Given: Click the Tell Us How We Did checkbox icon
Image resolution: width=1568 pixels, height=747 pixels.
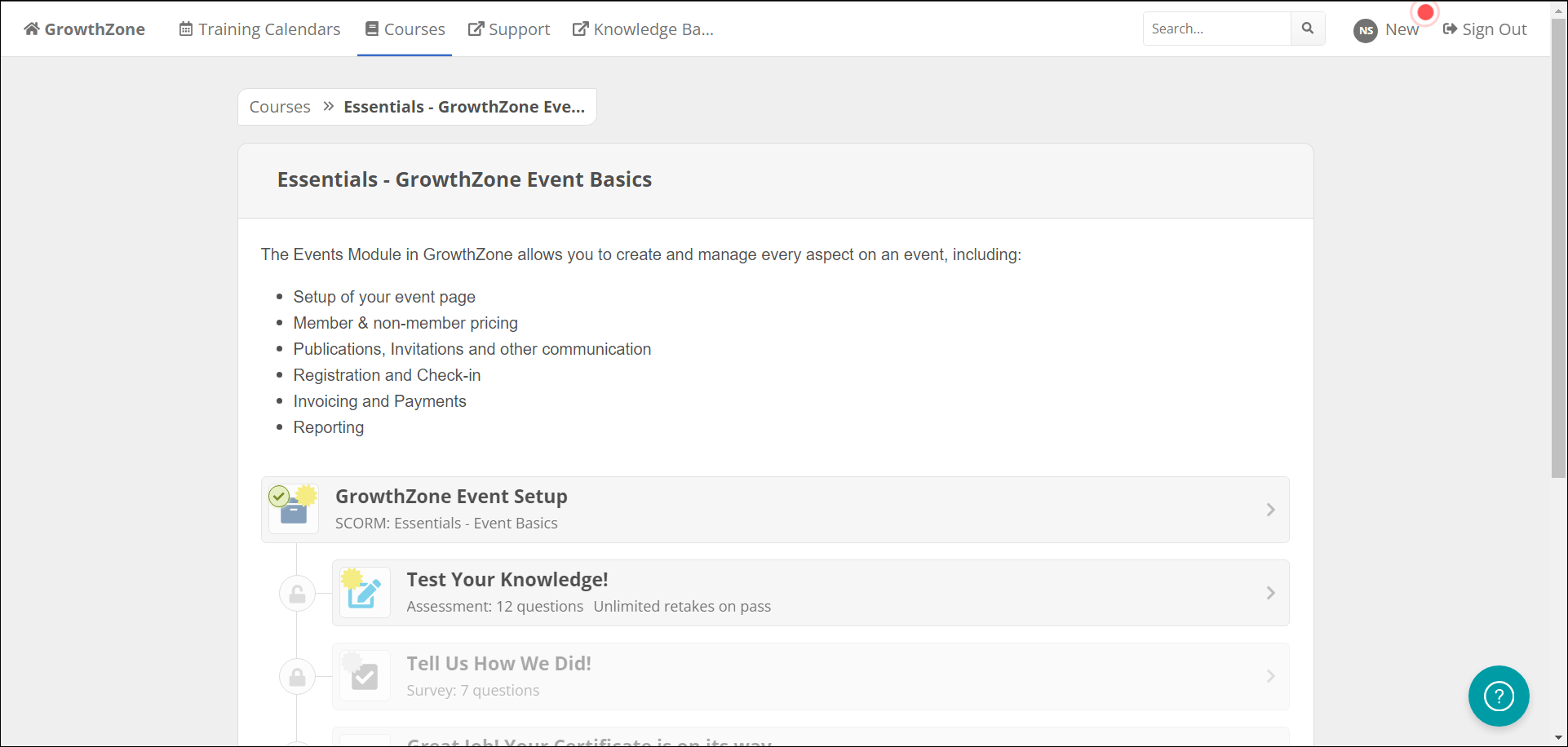Looking at the screenshot, I should [x=365, y=676].
